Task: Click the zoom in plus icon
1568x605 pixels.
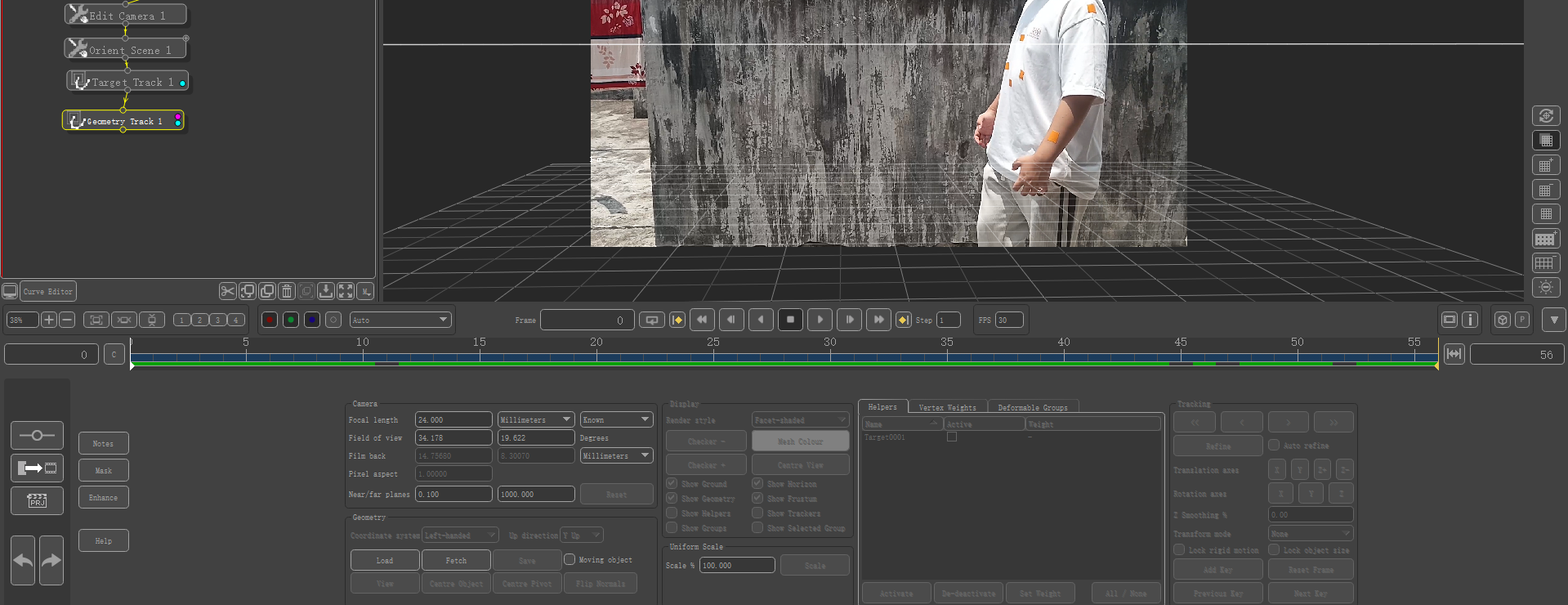Action: 49,320
